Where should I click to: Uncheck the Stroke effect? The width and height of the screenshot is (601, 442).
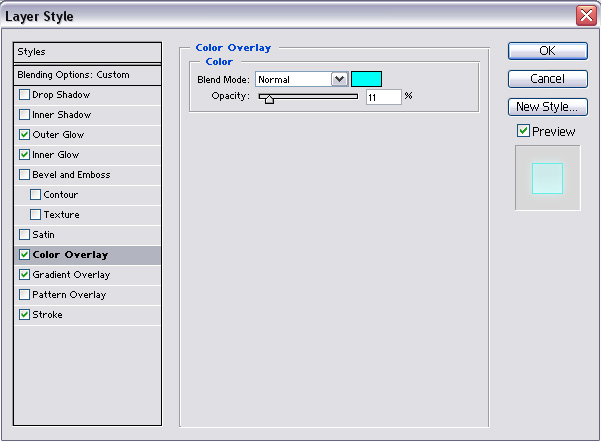point(24,315)
